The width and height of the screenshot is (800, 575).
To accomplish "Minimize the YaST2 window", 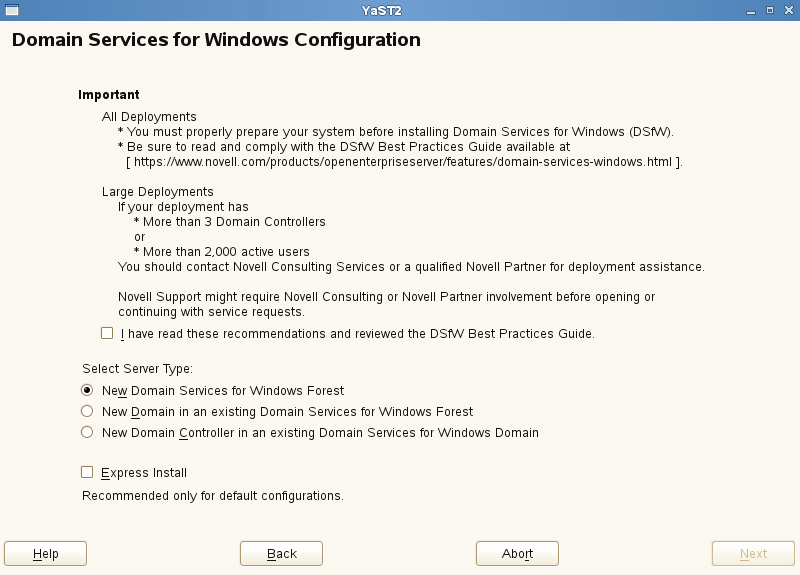I will (x=752, y=9).
